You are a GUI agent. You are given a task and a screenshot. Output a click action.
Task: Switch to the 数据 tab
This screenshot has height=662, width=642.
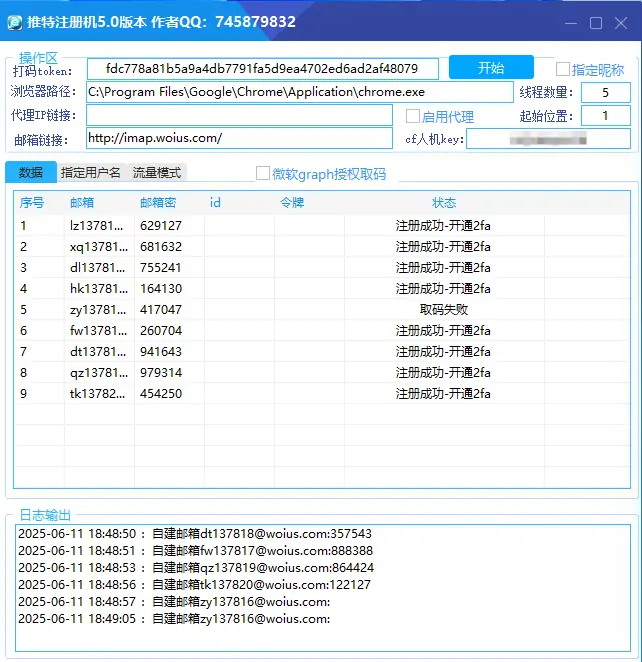pyautogui.click(x=31, y=172)
